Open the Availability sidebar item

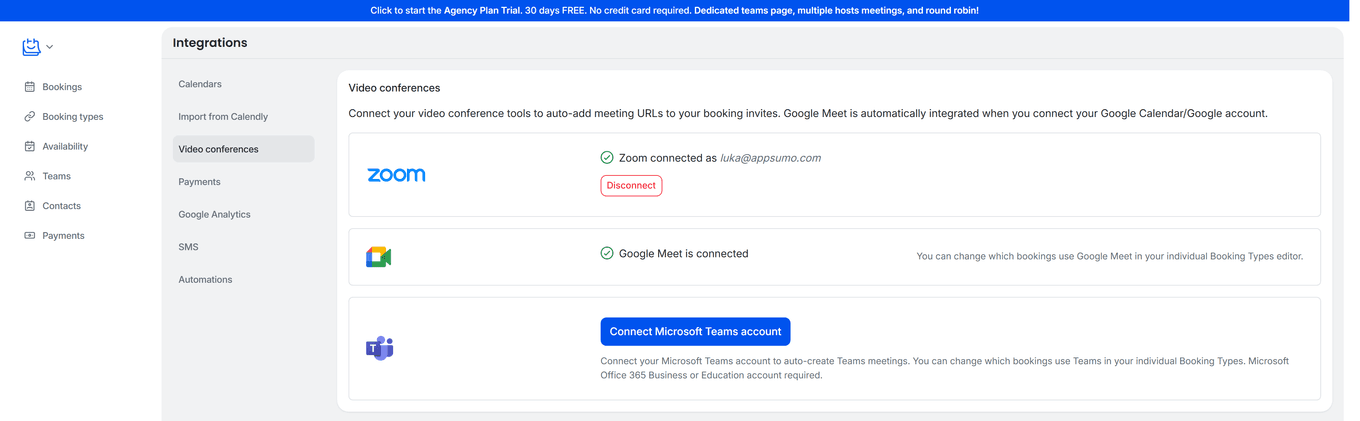click(65, 146)
